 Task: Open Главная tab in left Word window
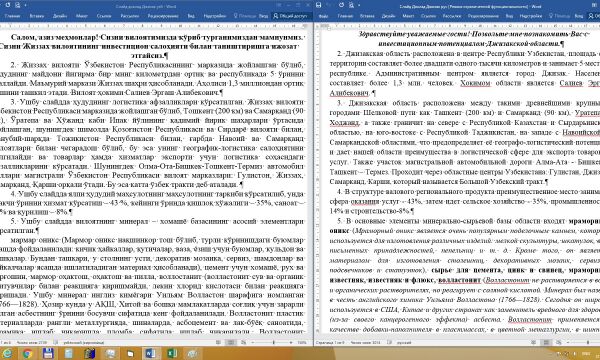[12, 16]
